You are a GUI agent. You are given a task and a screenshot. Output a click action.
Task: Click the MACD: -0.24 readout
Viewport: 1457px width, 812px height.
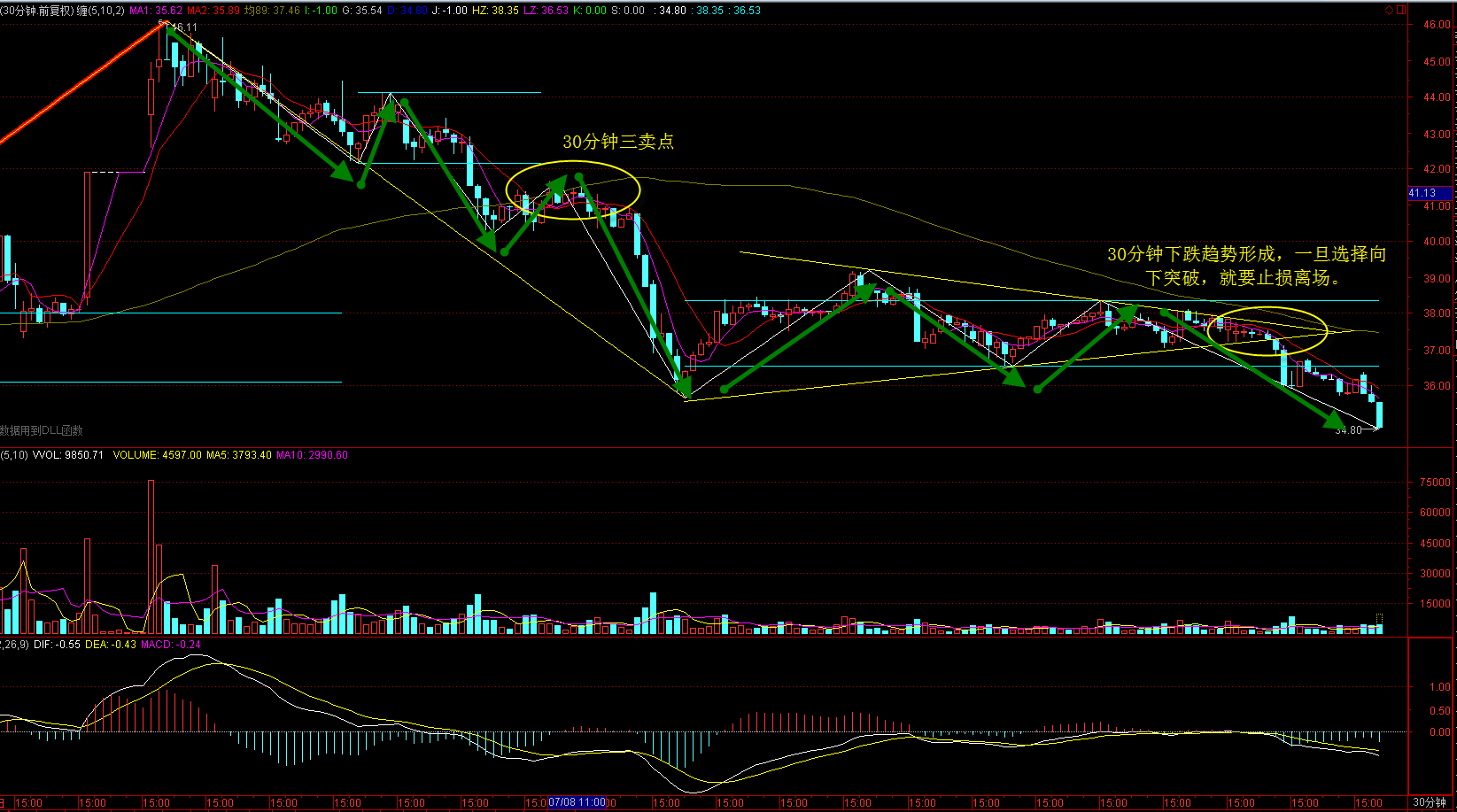[x=171, y=645]
